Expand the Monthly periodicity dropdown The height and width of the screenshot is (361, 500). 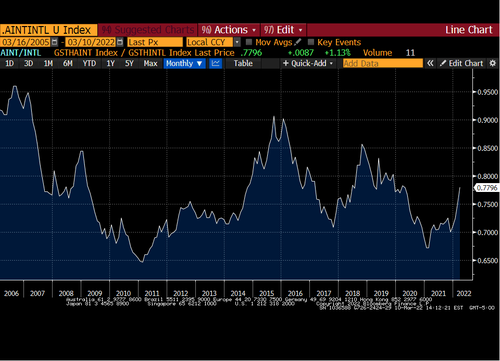[184, 63]
